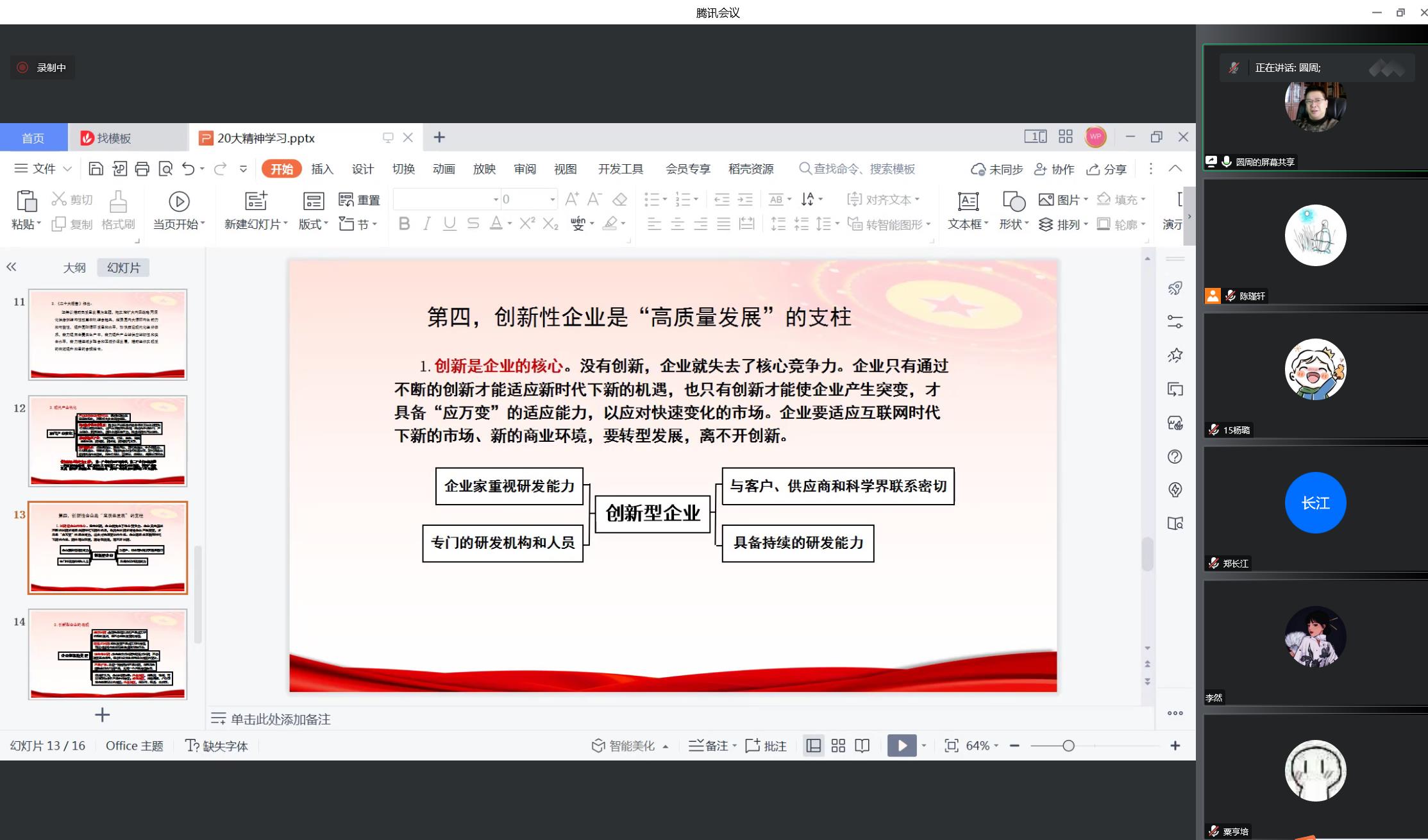Open the Insert (插入) ribbon tab
The image size is (1428, 840).
[322, 169]
